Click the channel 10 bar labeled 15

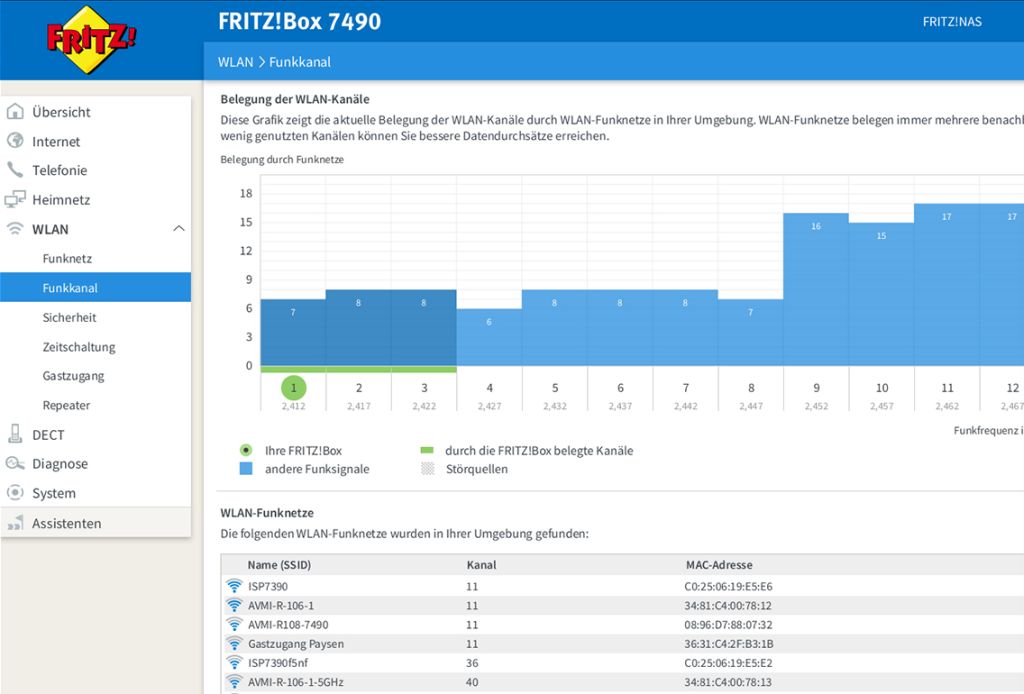[x=881, y=294]
